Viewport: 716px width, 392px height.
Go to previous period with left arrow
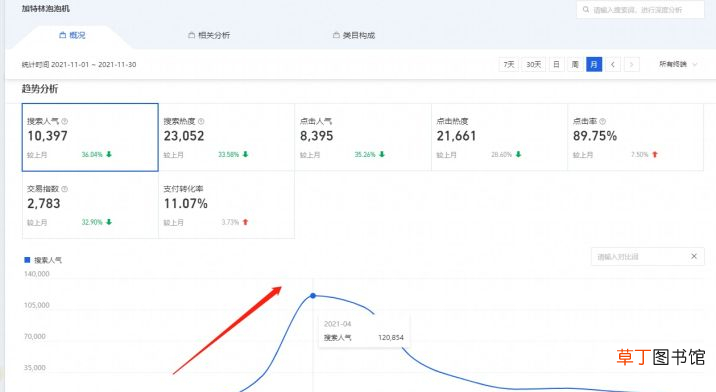[x=613, y=64]
